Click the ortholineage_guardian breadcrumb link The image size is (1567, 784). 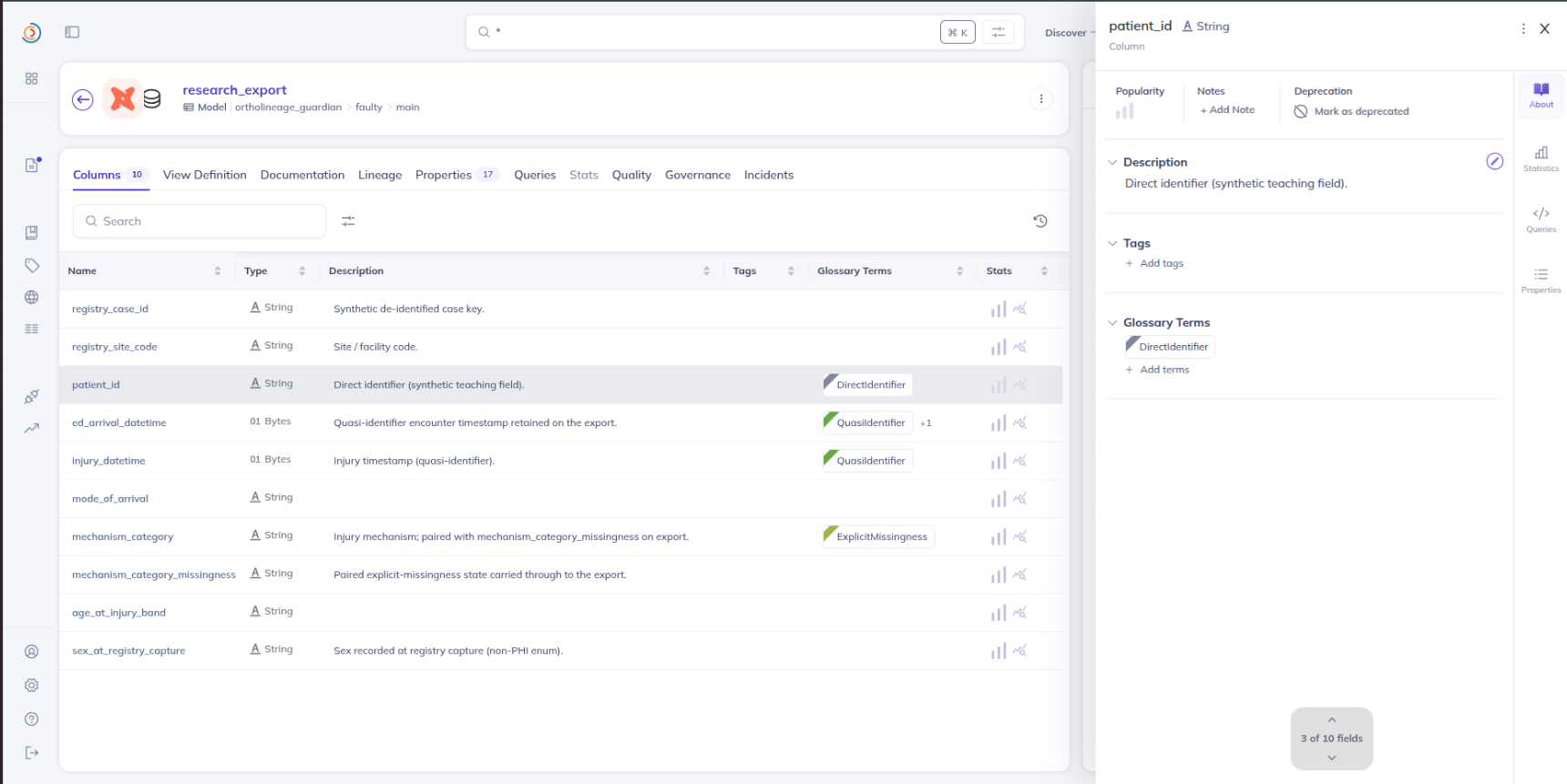click(x=288, y=107)
